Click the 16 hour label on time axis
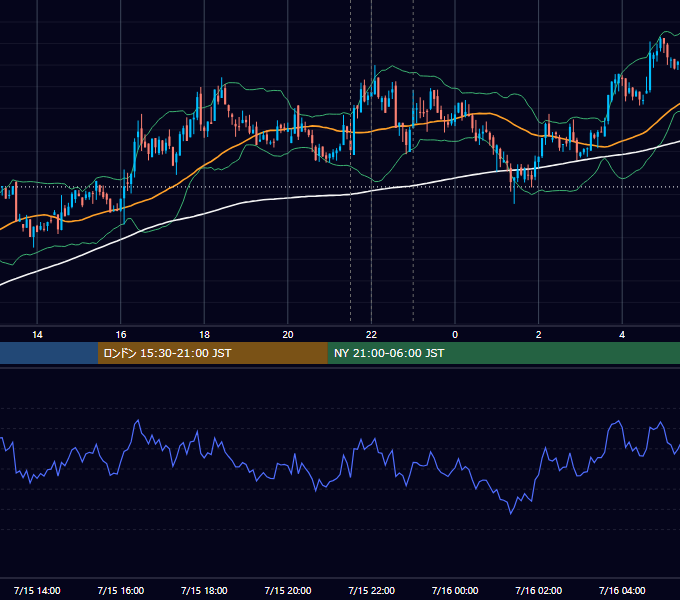Image resolution: width=680 pixels, height=600 pixels. pyautogui.click(x=121, y=335)
